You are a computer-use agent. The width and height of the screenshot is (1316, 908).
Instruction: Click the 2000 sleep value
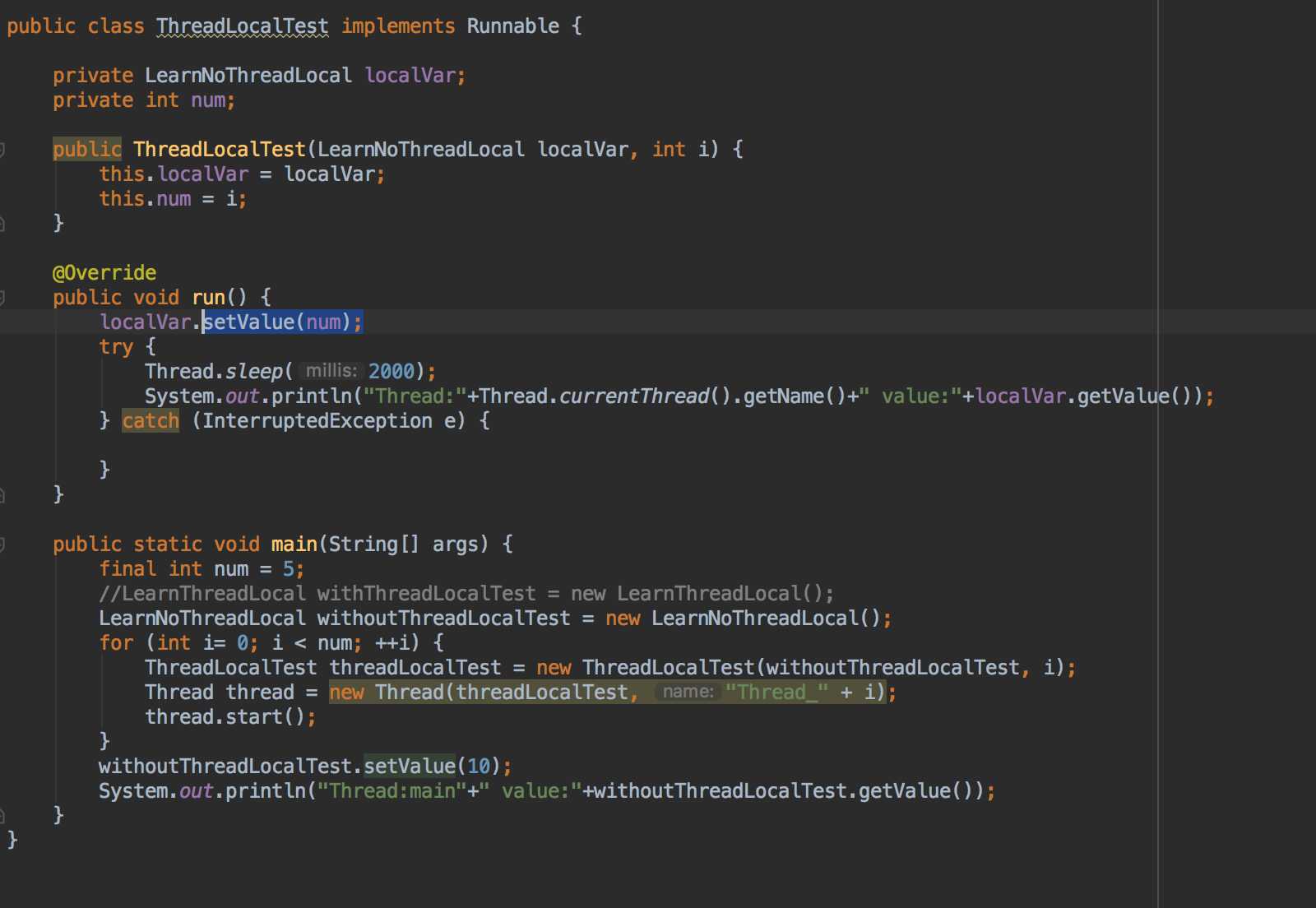pos(392,372)
